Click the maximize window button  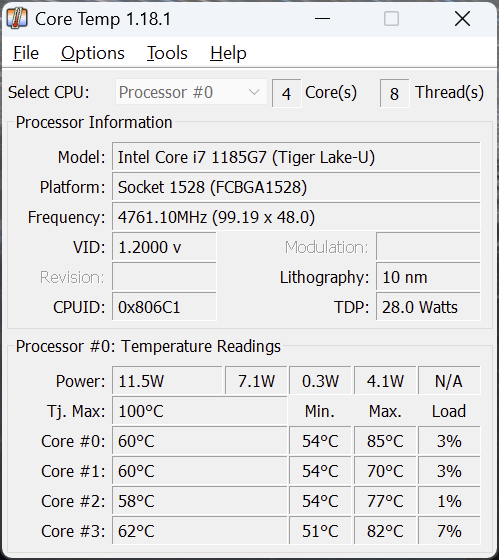click(391, 19)
